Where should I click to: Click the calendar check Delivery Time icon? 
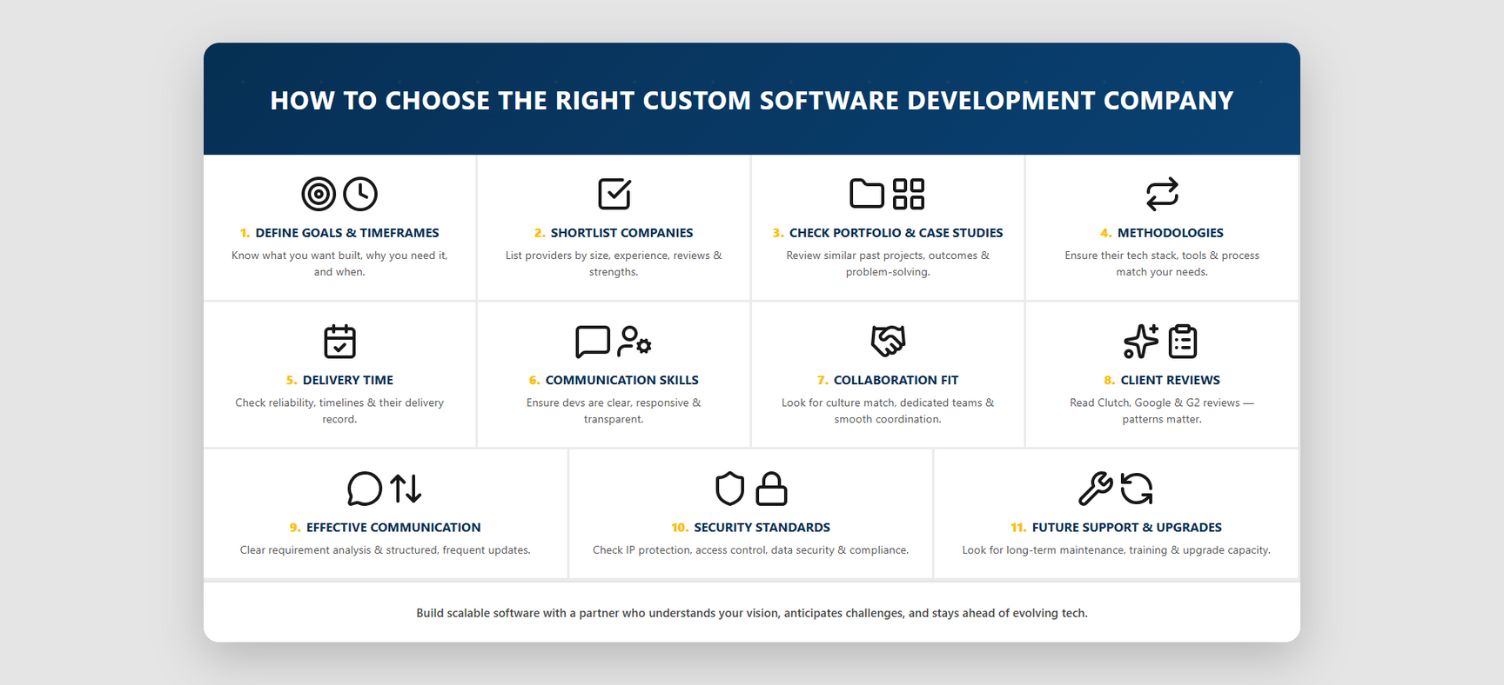click(340, 341)
